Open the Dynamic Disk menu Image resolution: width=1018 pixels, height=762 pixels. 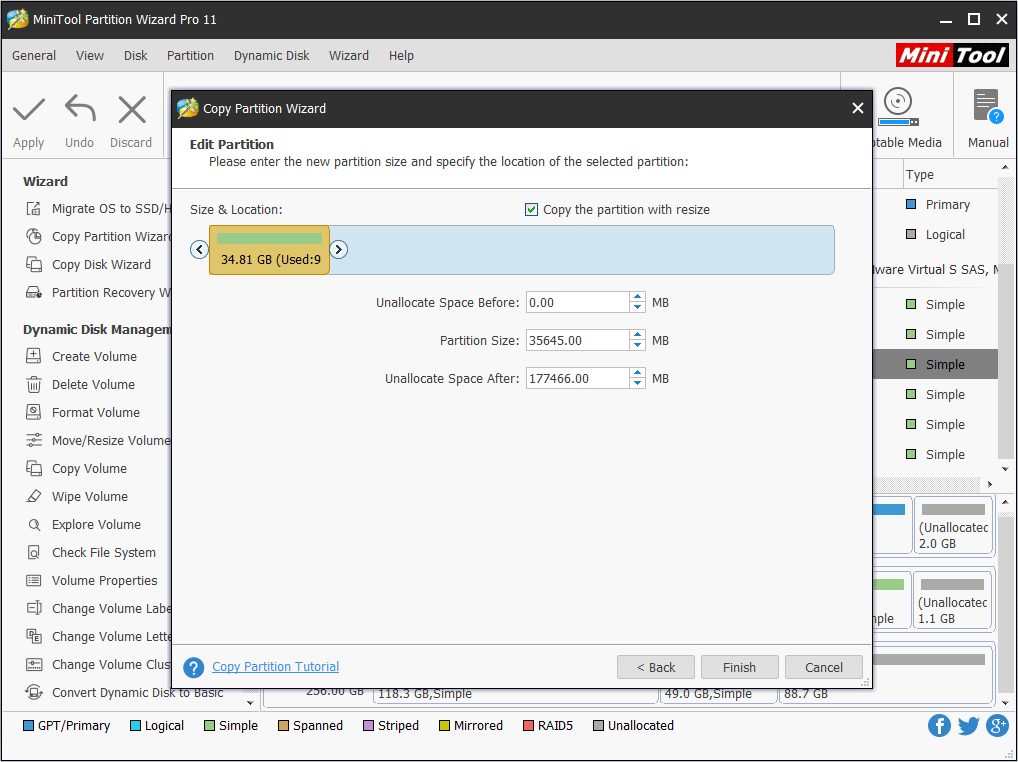tap(272, 56)
